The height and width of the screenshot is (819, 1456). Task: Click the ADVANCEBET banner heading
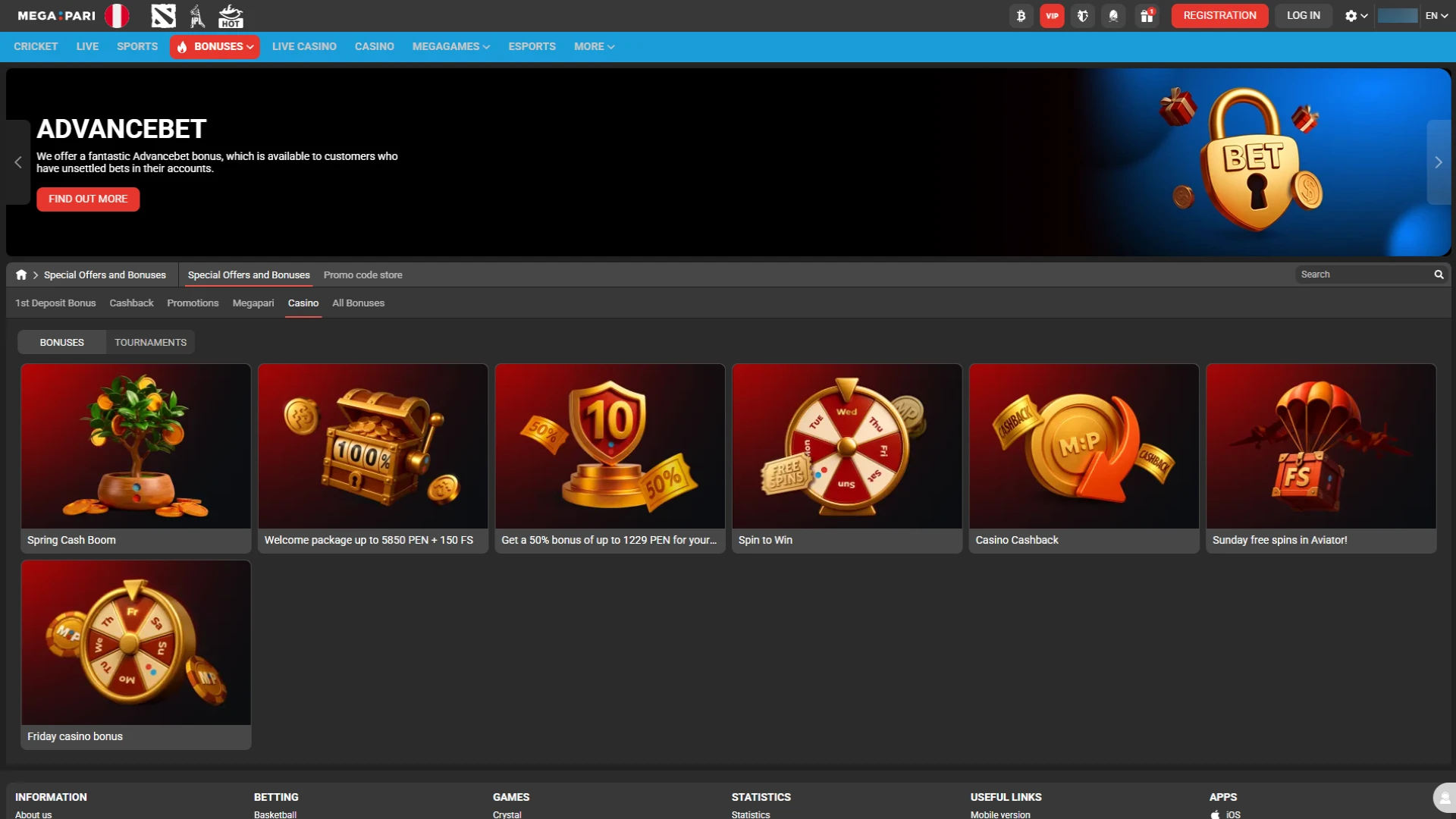pos(121,129)
